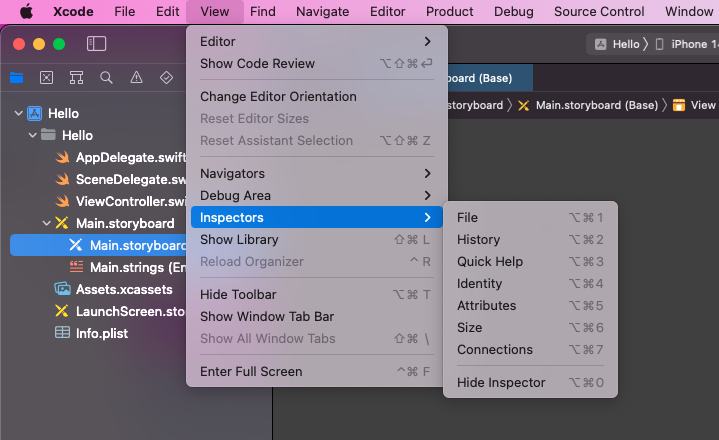Choose Hide Inspector
The height and width of the screenshot is (440, 719).
point(530,382)
